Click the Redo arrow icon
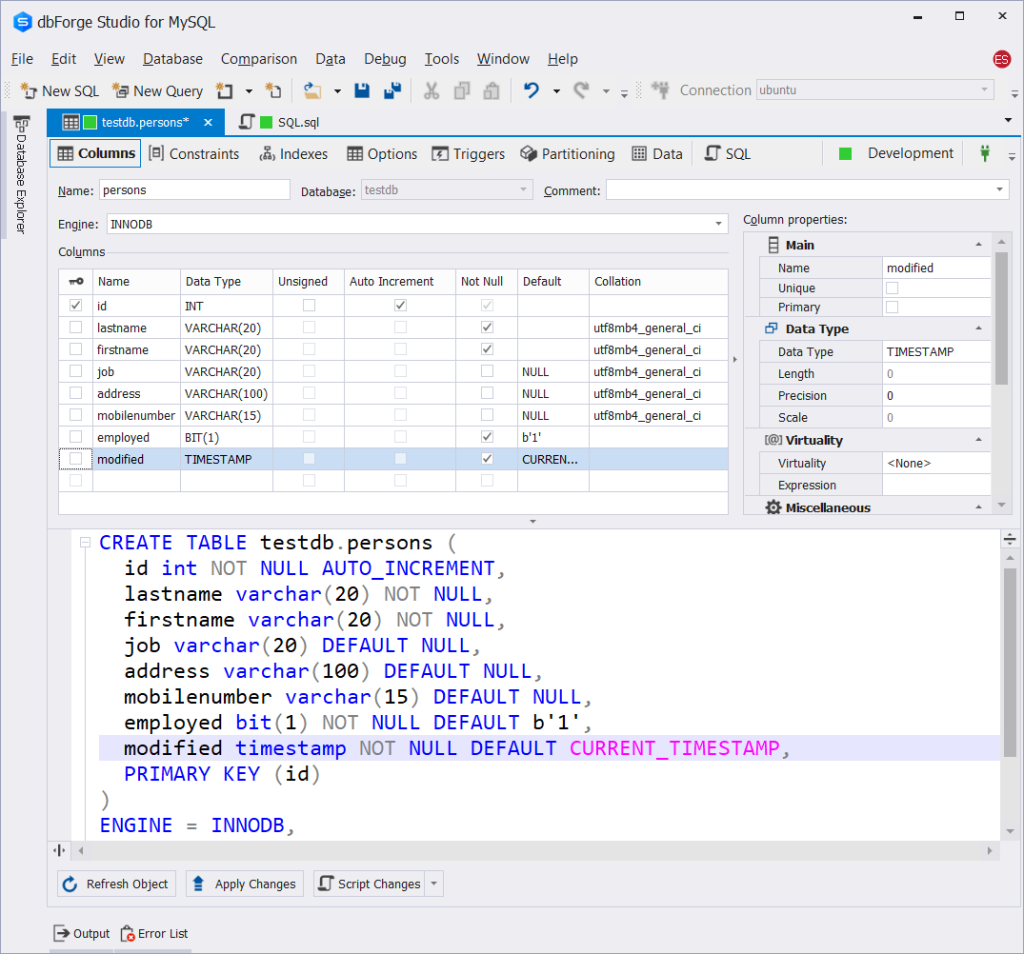Screen dimensions: 1024x954 581,91
